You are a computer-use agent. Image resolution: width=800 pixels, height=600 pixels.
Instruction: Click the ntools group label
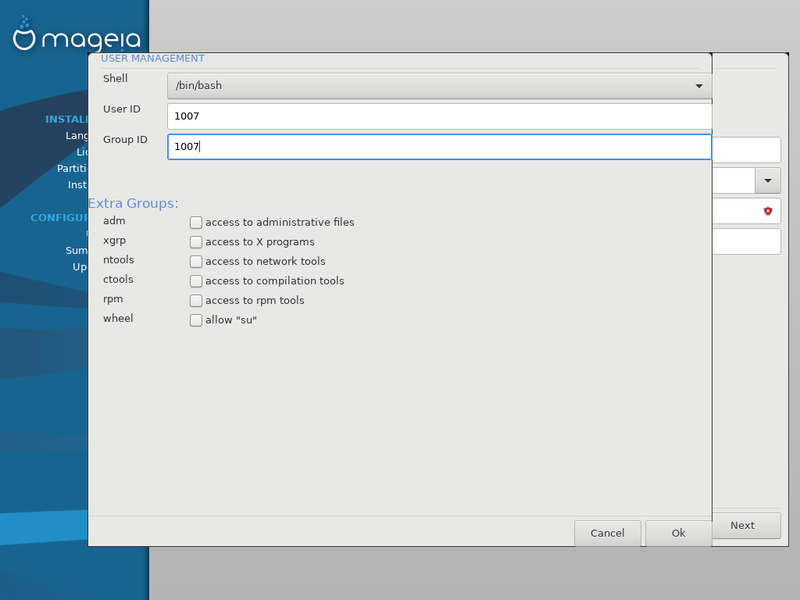coord(118,260)
